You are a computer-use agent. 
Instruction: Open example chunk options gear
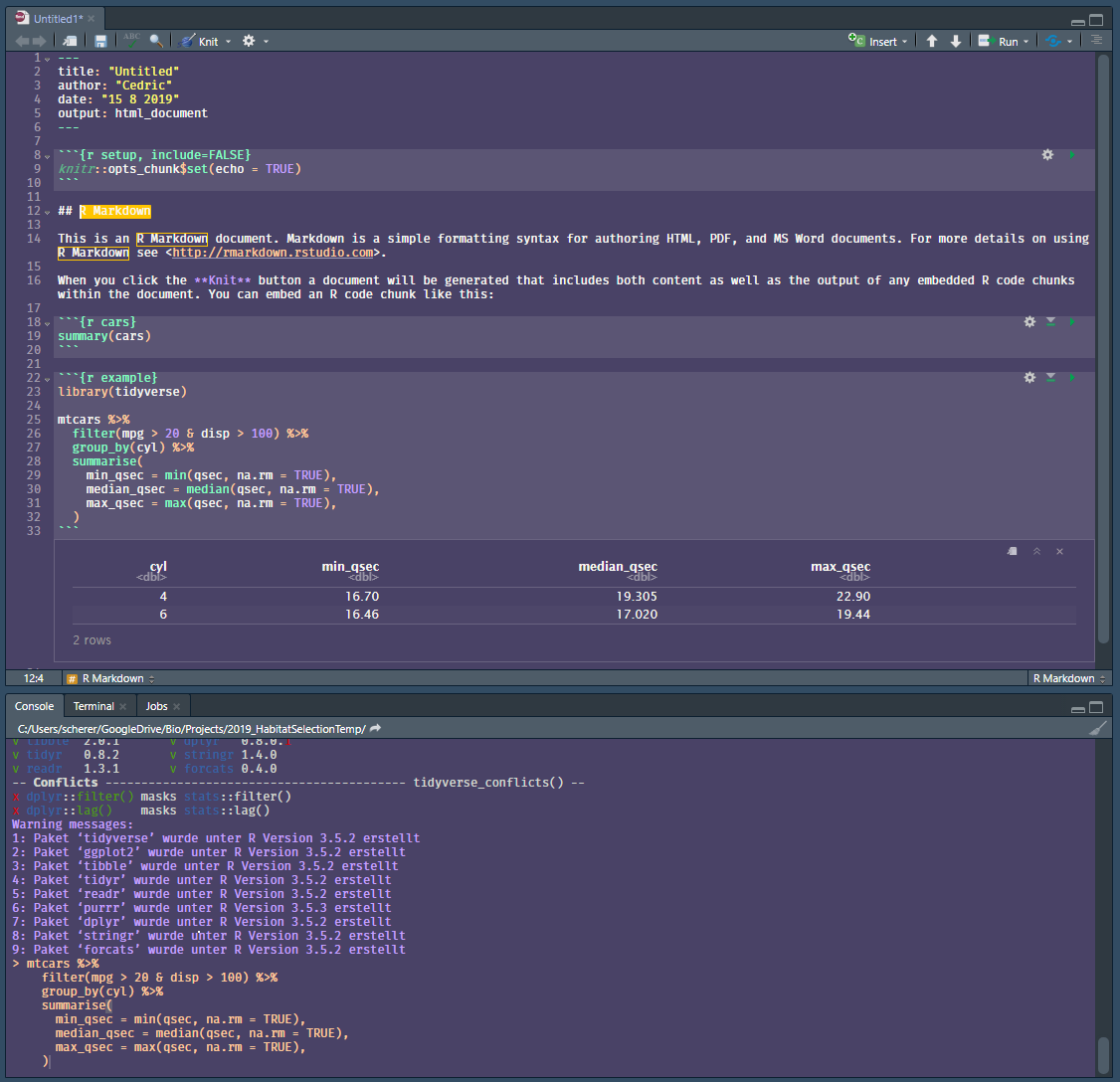coord(1029,377)
